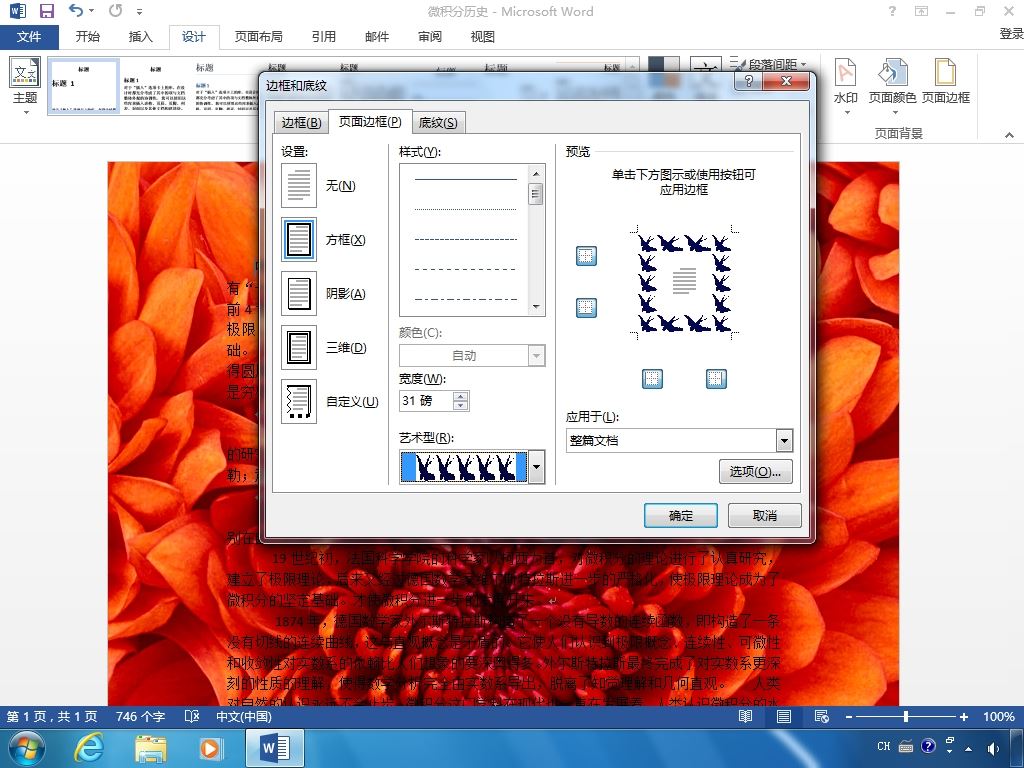Open the Windows Start button
Viewport: 1024px width, 768px height.
click(x=26, y=748)
